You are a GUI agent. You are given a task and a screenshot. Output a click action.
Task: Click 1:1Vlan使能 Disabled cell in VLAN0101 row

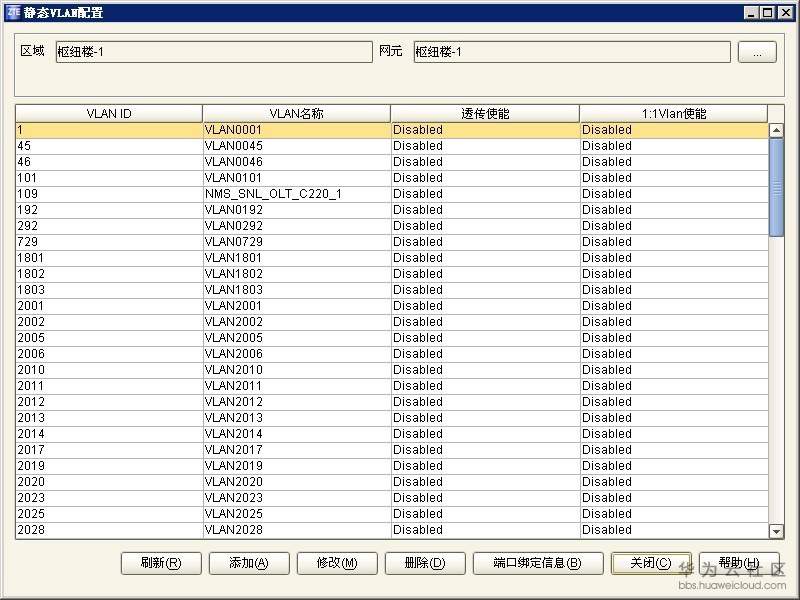(x=674, y=178)
